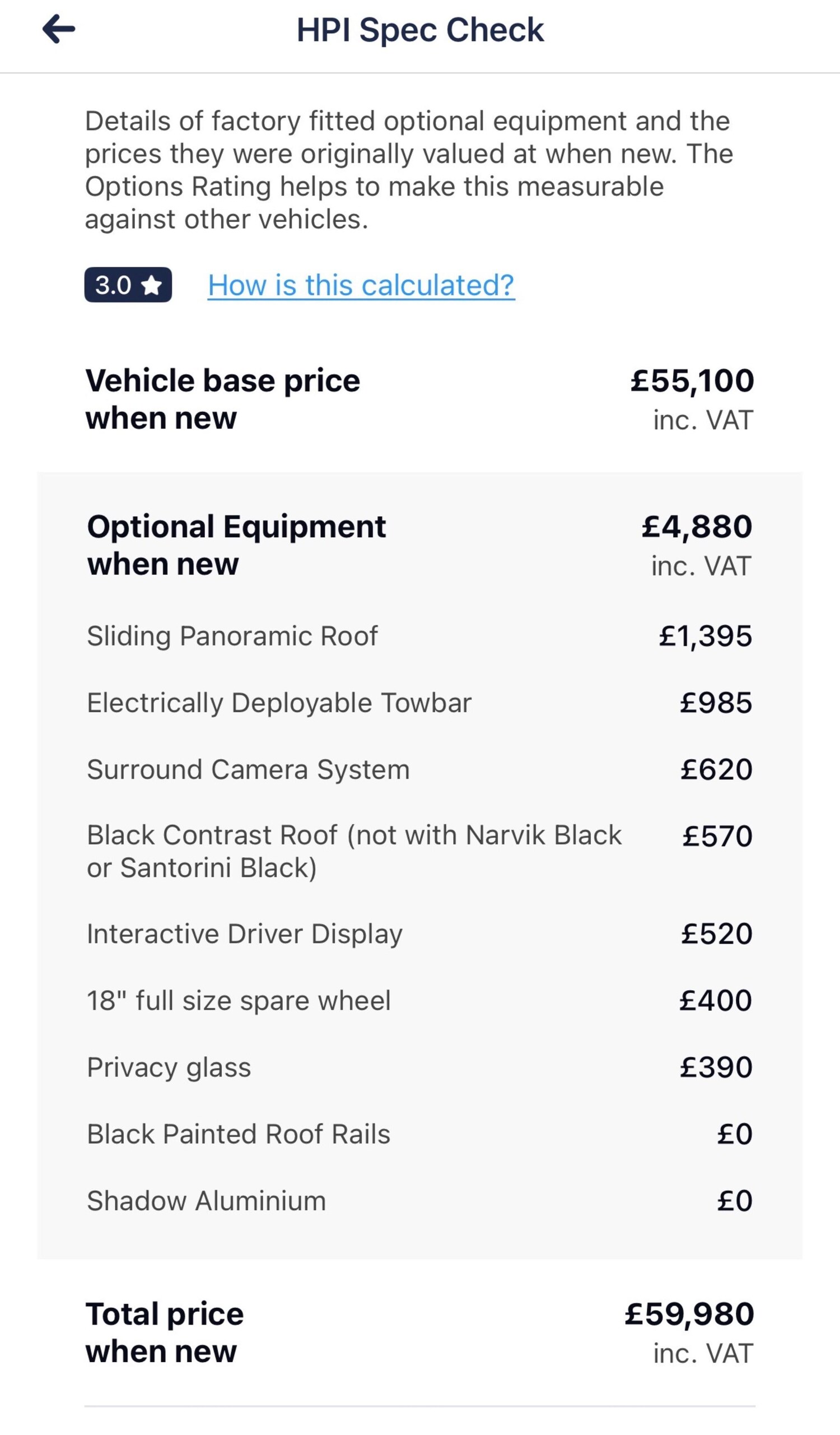Screen dimensions: 840x1435
Task: Tap the Total price when new label
Action: (x=165, y=1332)
